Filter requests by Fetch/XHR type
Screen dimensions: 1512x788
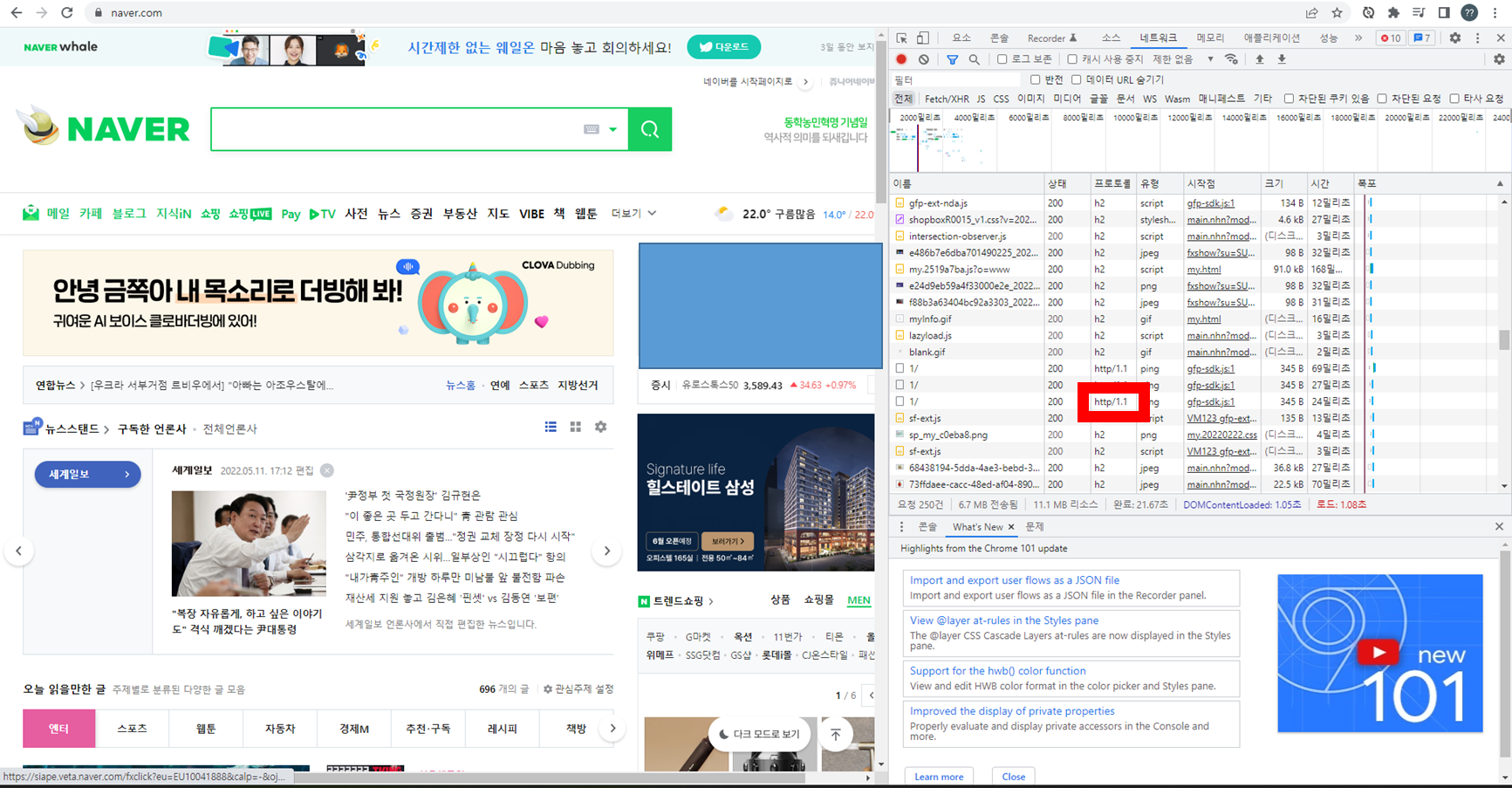(x=947, y=99)
